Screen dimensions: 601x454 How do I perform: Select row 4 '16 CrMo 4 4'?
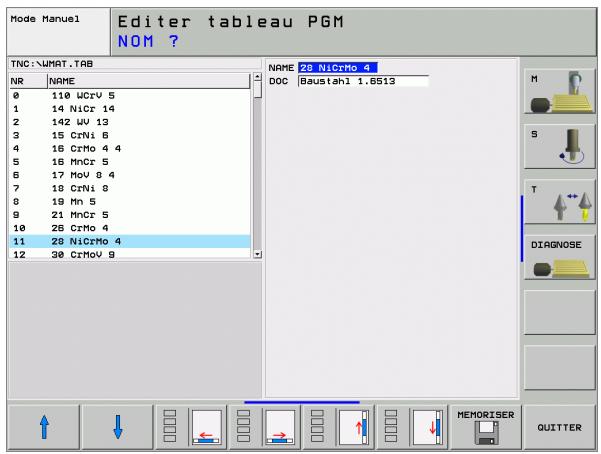pos(130,148)
